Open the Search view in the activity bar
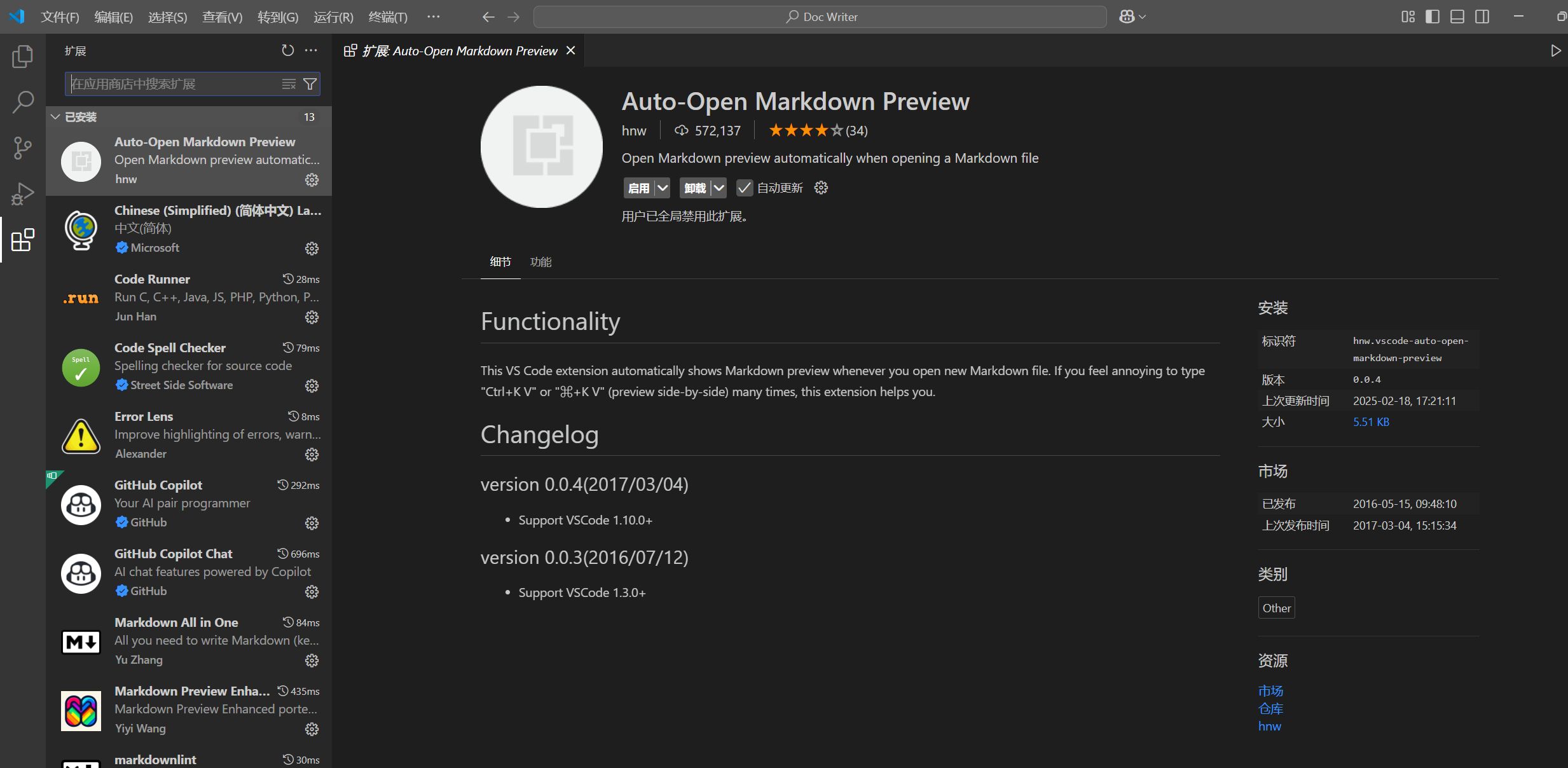The image size is (1568, 768). click(22, 102)
